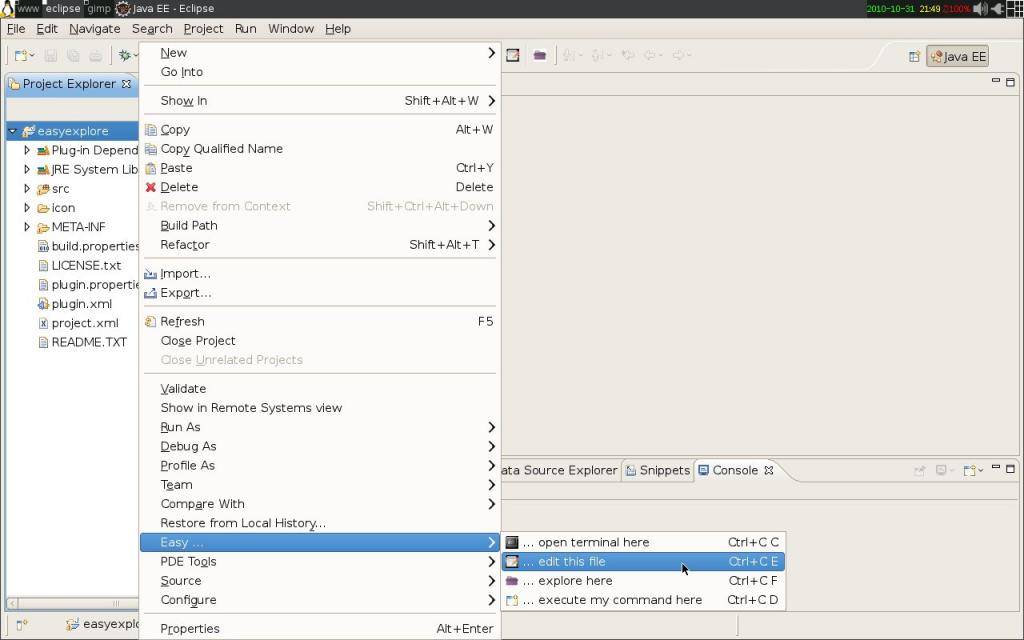Expand the icon folder node
The image size is (1024, 640).
point(27,208)
